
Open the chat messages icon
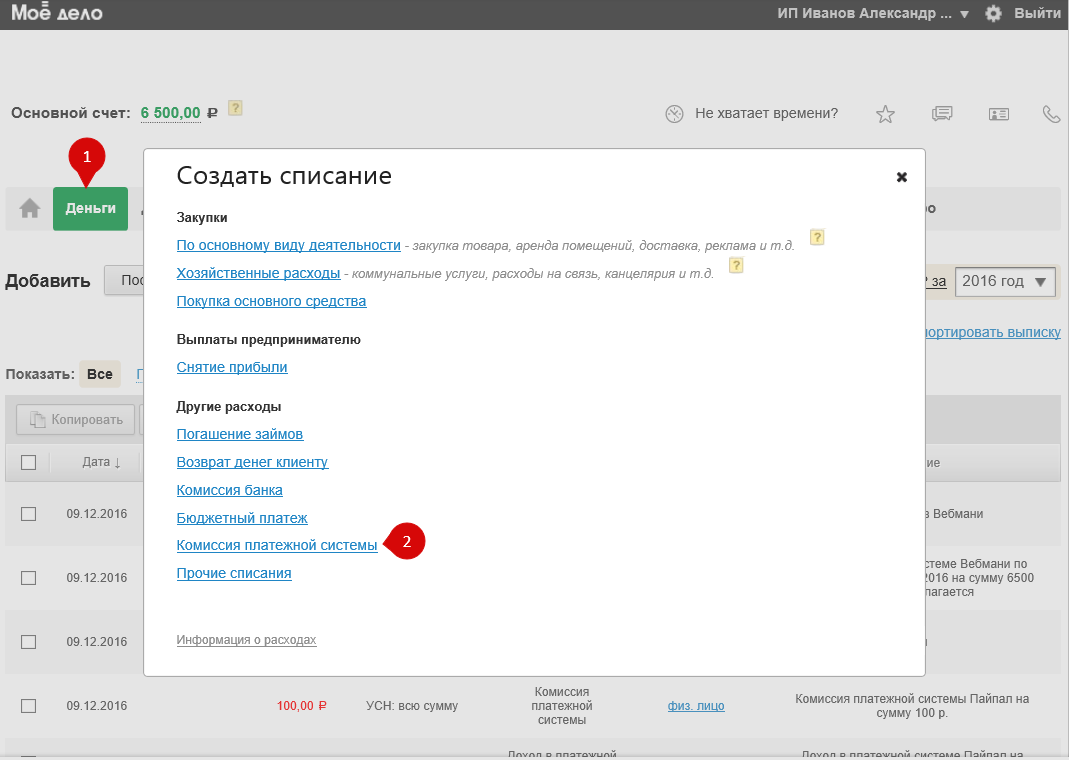tap(941, 114)
